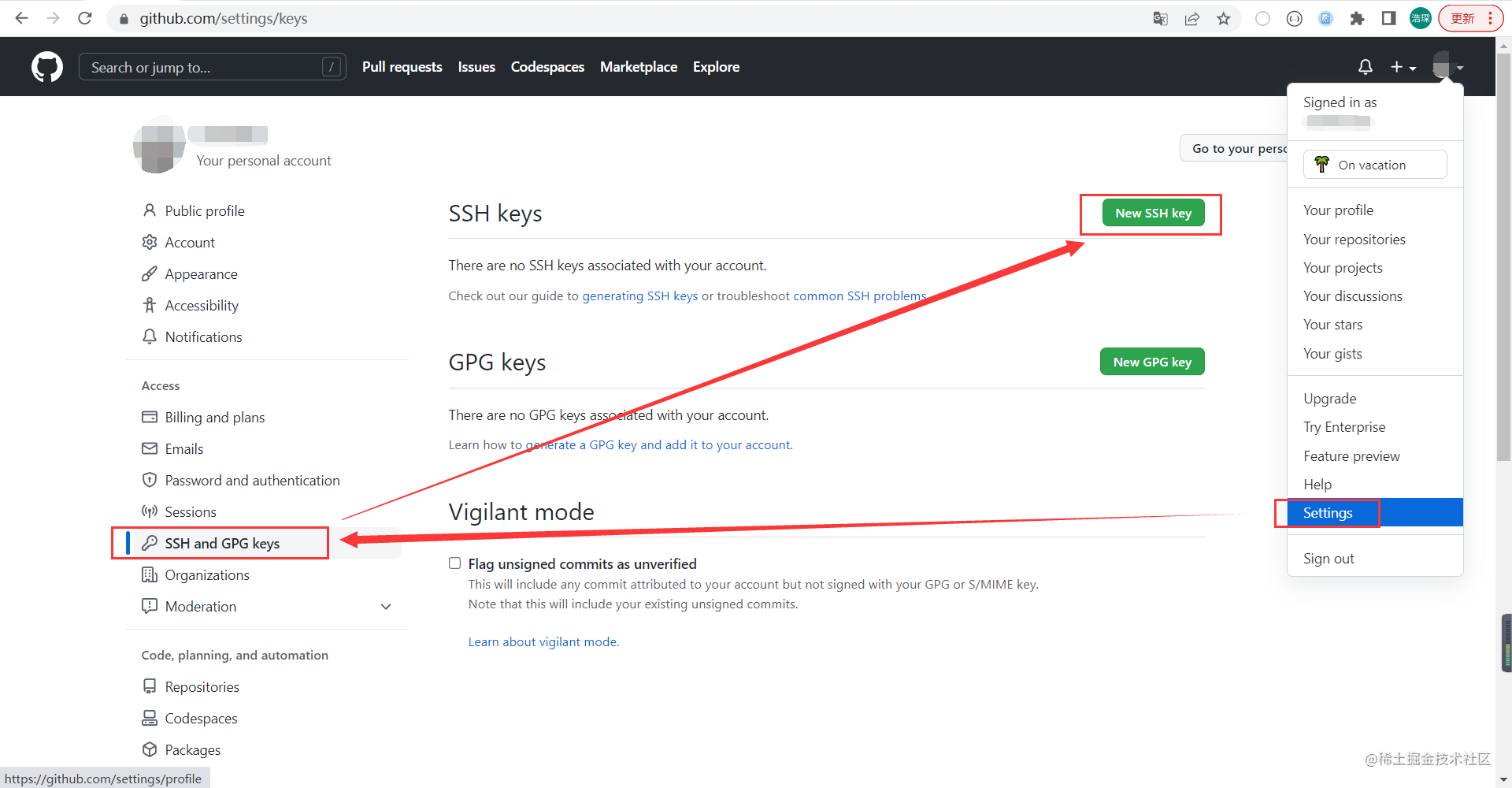Reload the page with the refresh icon
This screenshot has height=788, width=1512.
[x=85, y=18]
